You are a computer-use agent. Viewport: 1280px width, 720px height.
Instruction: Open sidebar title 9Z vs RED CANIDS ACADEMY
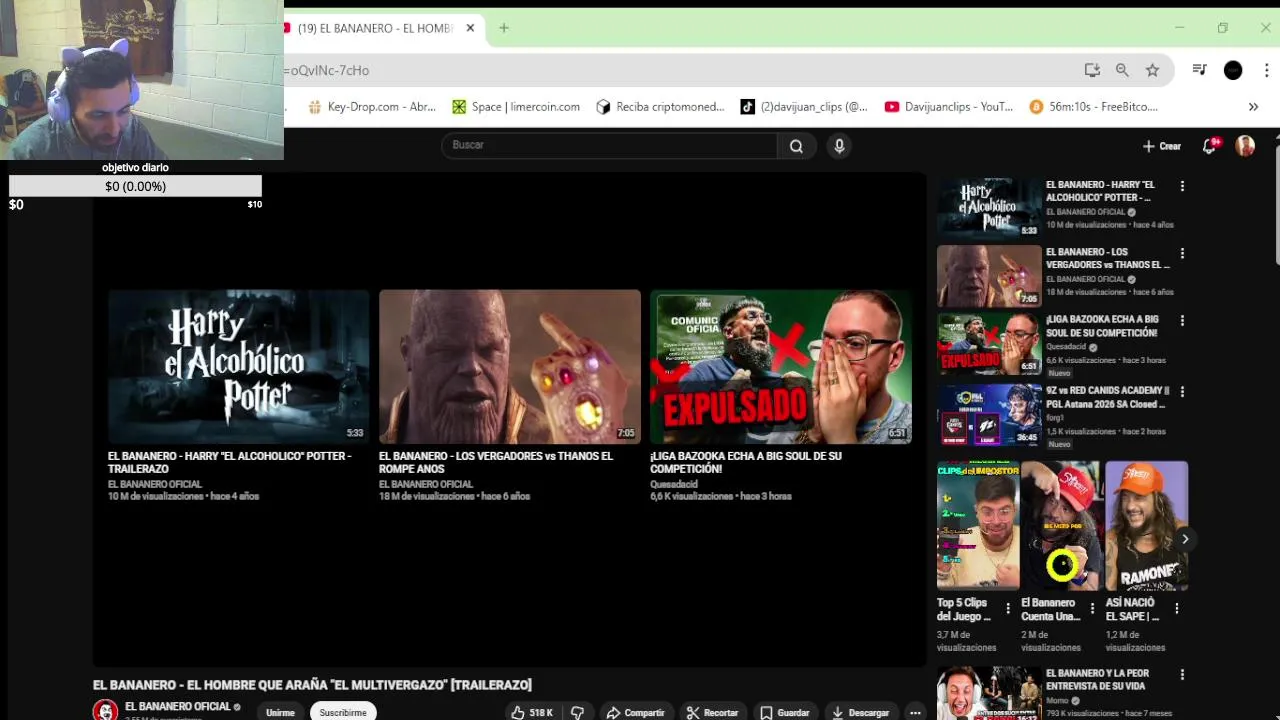pyautogui.click(x=1107, y=397)
